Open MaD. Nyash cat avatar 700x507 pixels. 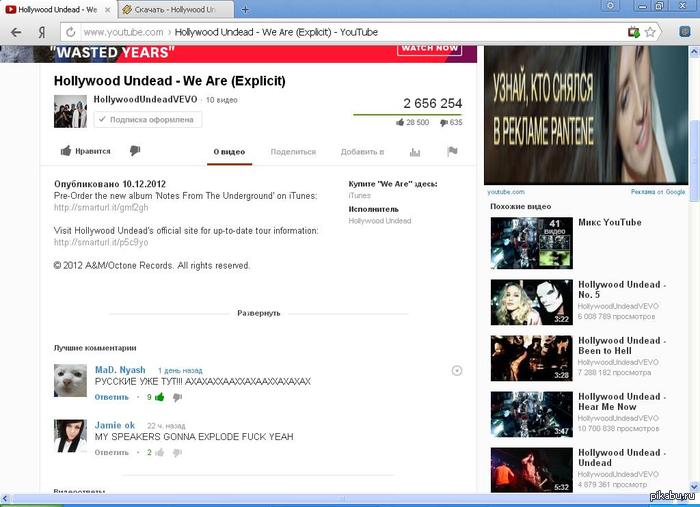pos(71,380)
